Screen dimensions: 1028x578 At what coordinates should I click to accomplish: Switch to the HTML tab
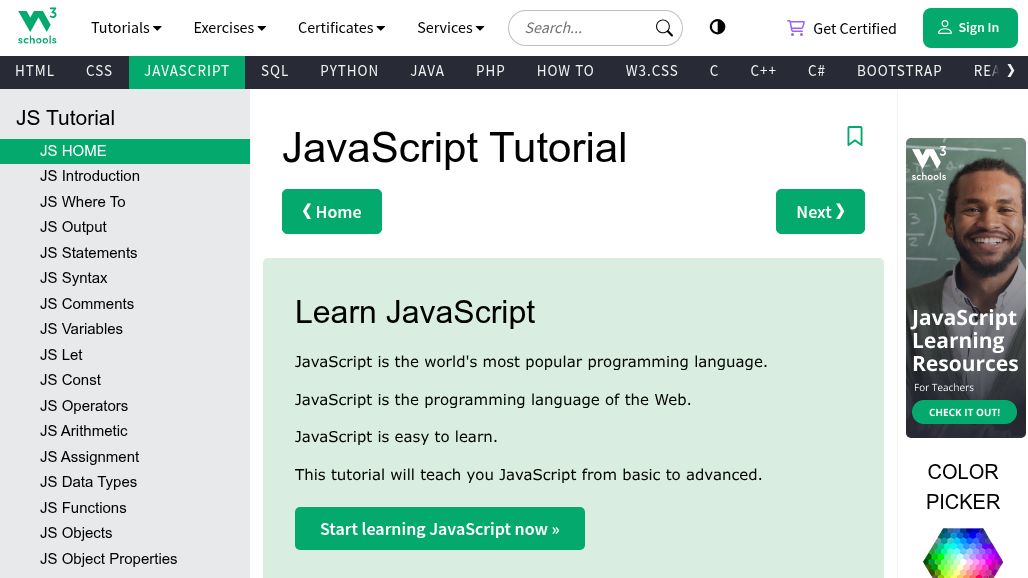[x=35, y=71]
